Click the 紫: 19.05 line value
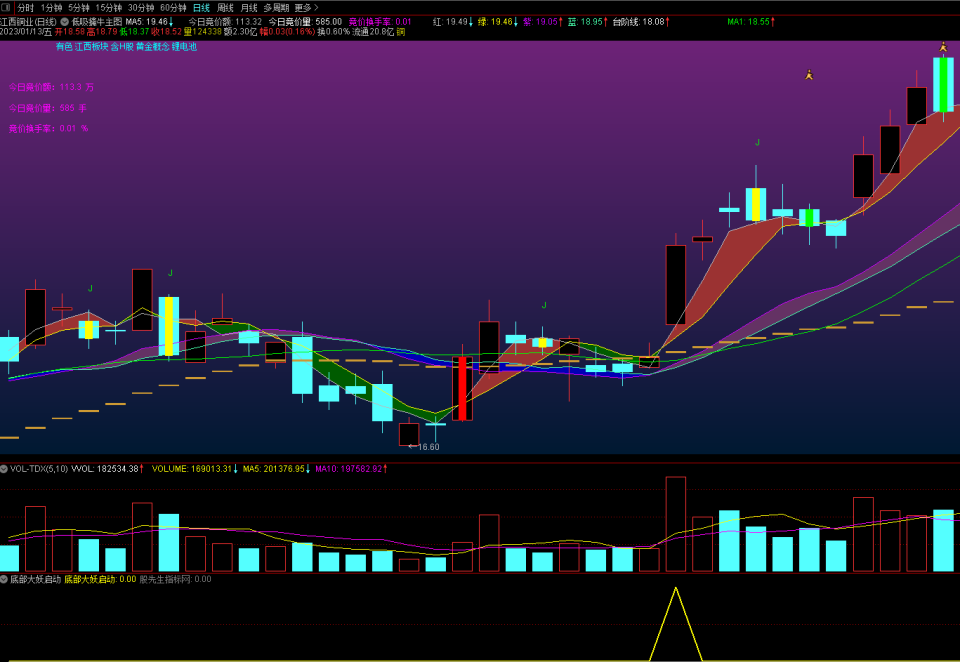The height and width of the screenshot is (662, 960). click(x=542, y=21)
